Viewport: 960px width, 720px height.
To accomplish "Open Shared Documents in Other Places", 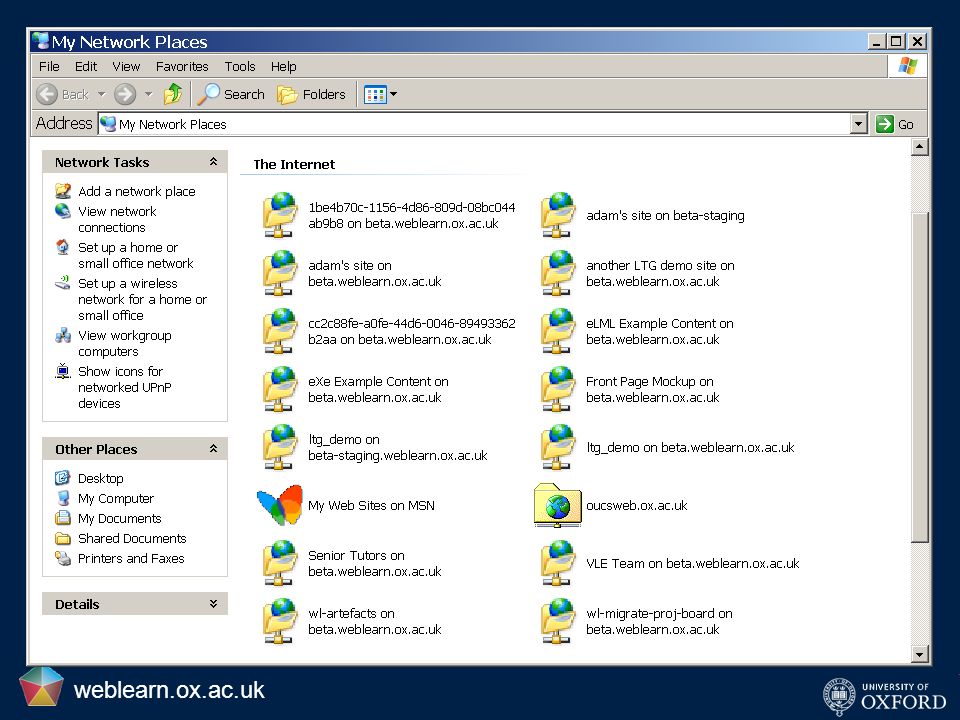I will [x=132, y=538].
